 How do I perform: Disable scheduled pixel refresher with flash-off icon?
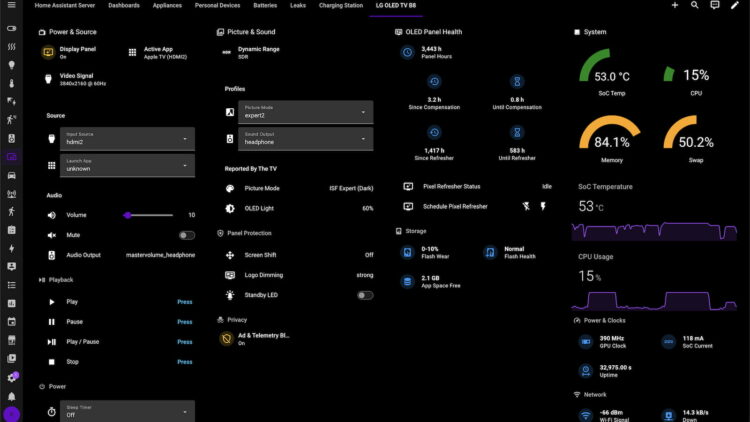tap(526, 206)
